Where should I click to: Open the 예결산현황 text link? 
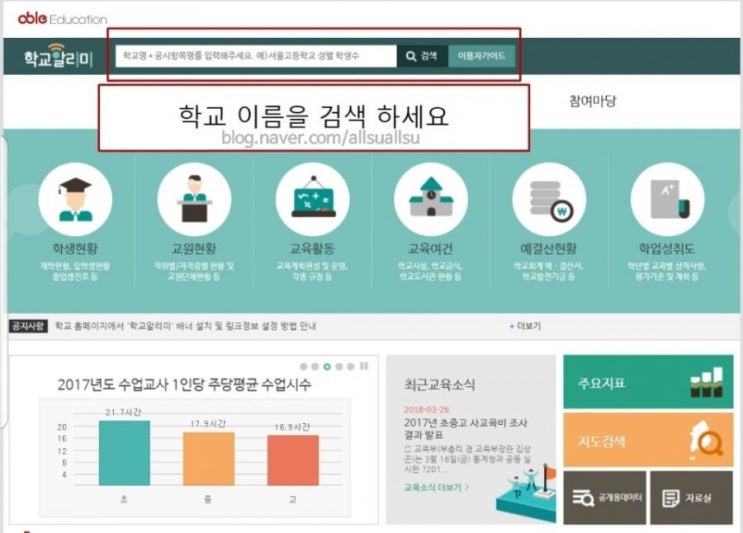click(549, 249)
